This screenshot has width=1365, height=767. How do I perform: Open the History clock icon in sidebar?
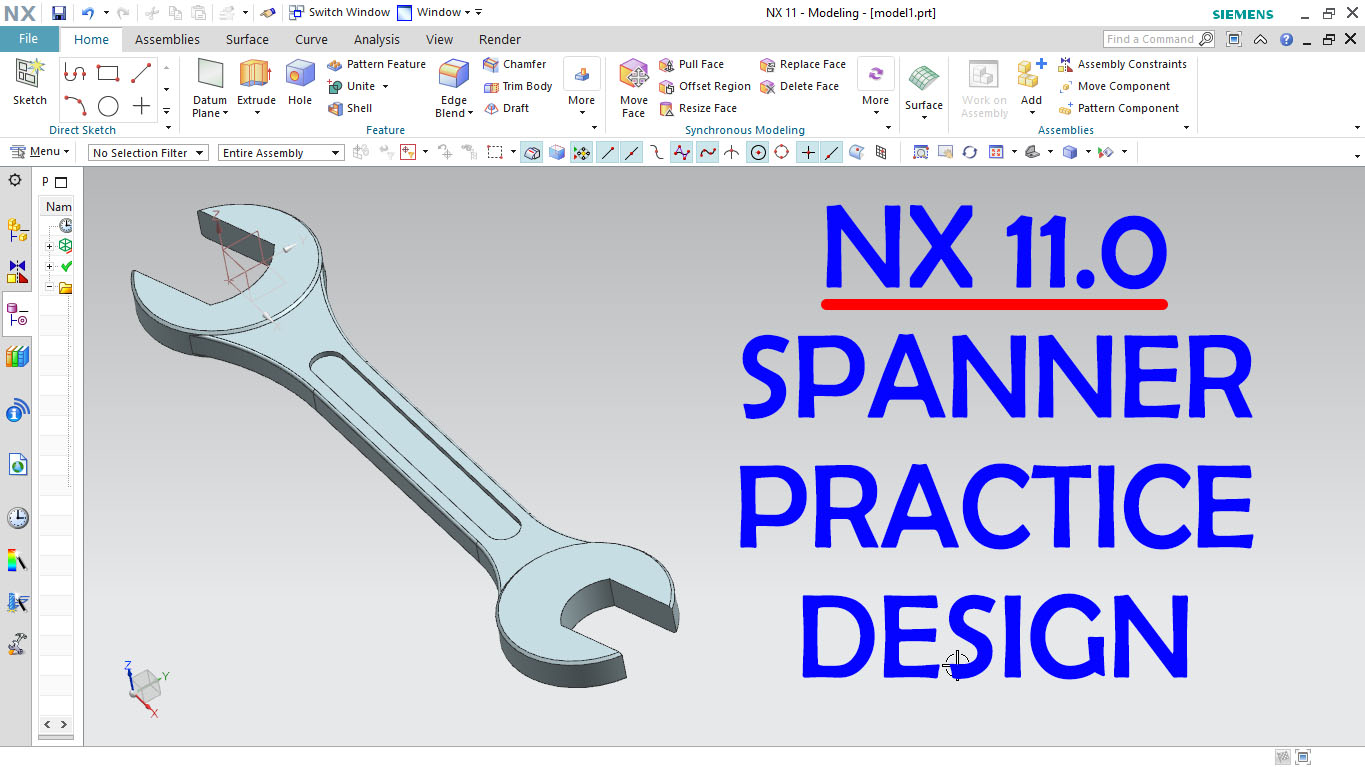click(x=17, y=517)
